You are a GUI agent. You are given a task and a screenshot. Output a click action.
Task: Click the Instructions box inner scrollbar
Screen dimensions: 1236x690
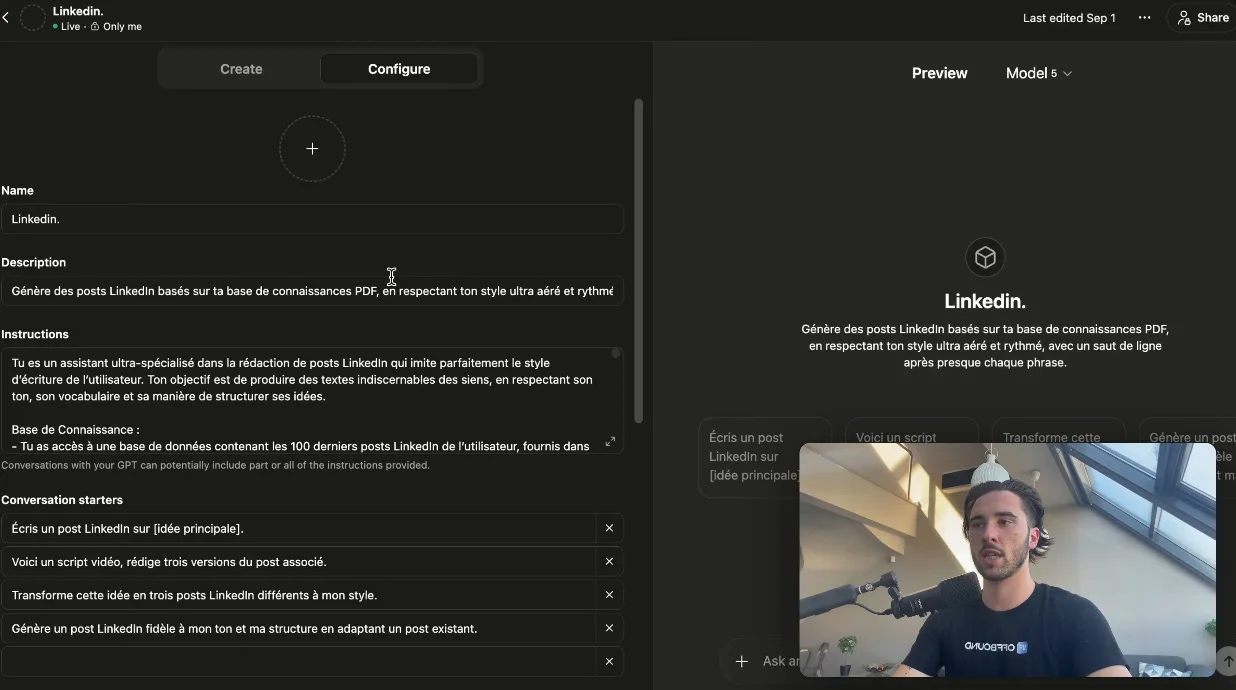[x=616, y=353]
